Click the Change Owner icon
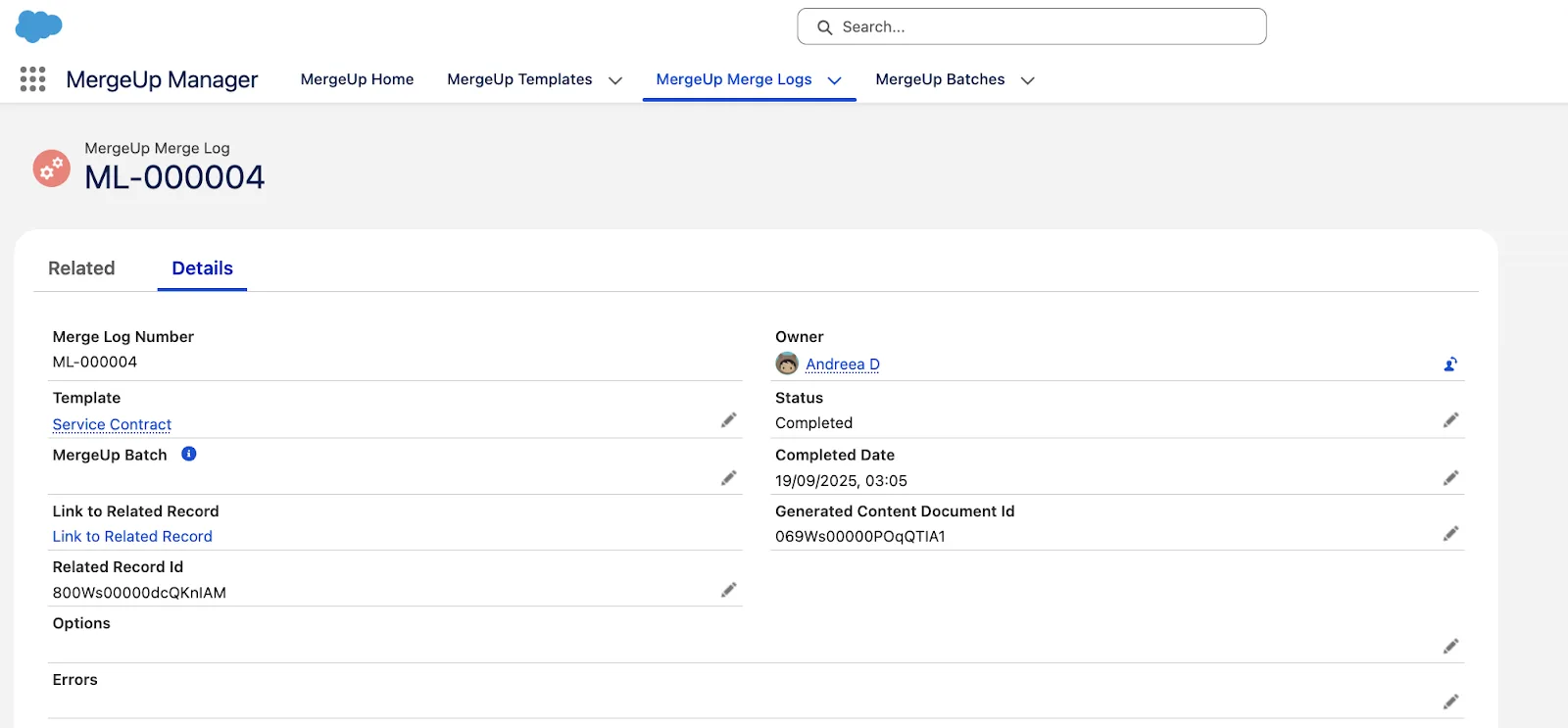The height and width of the screenshot is (728, 1568). [x=1450, y=364]
